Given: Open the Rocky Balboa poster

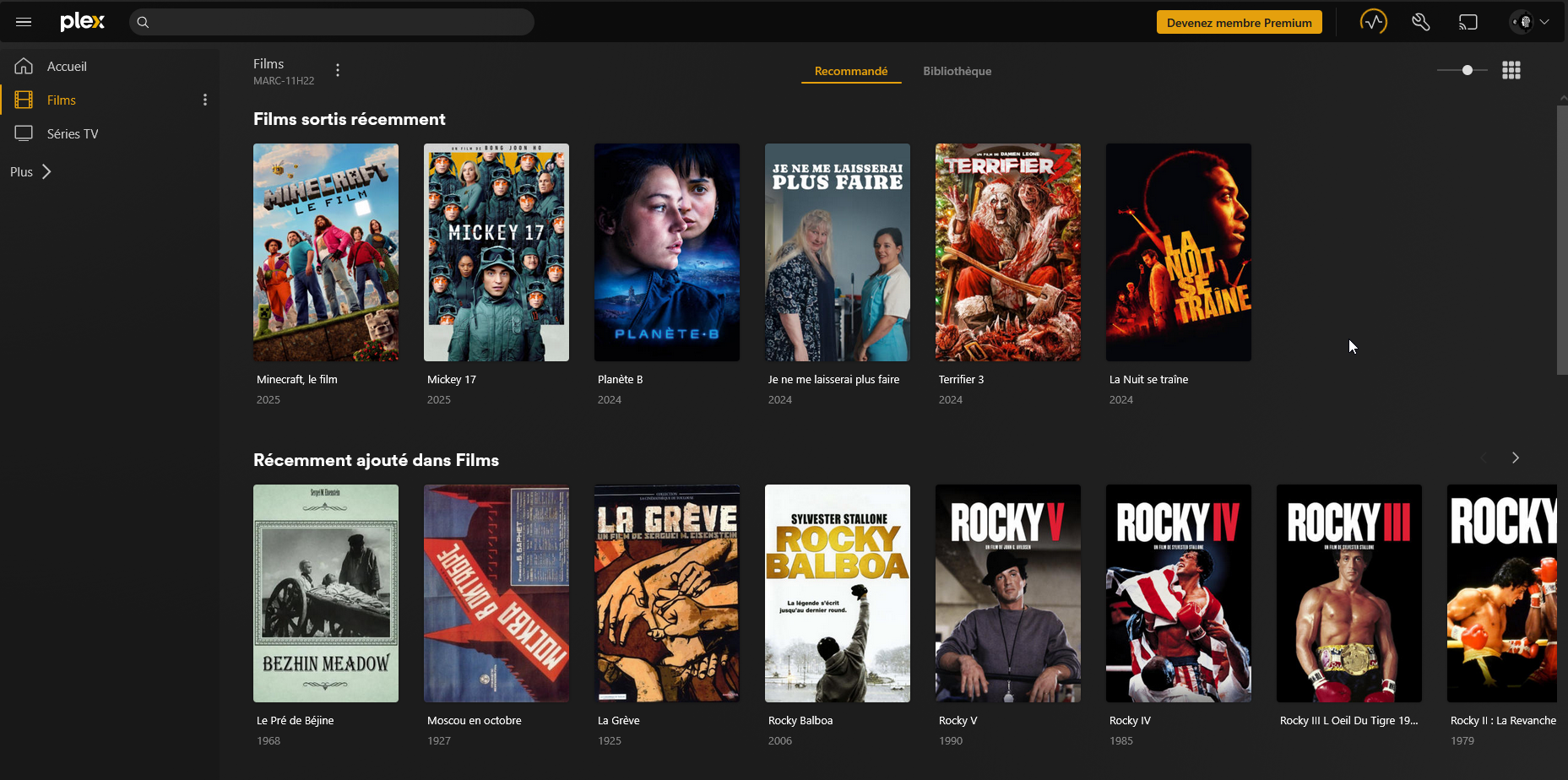Looking at the screenshot, I should click(838, 593).
